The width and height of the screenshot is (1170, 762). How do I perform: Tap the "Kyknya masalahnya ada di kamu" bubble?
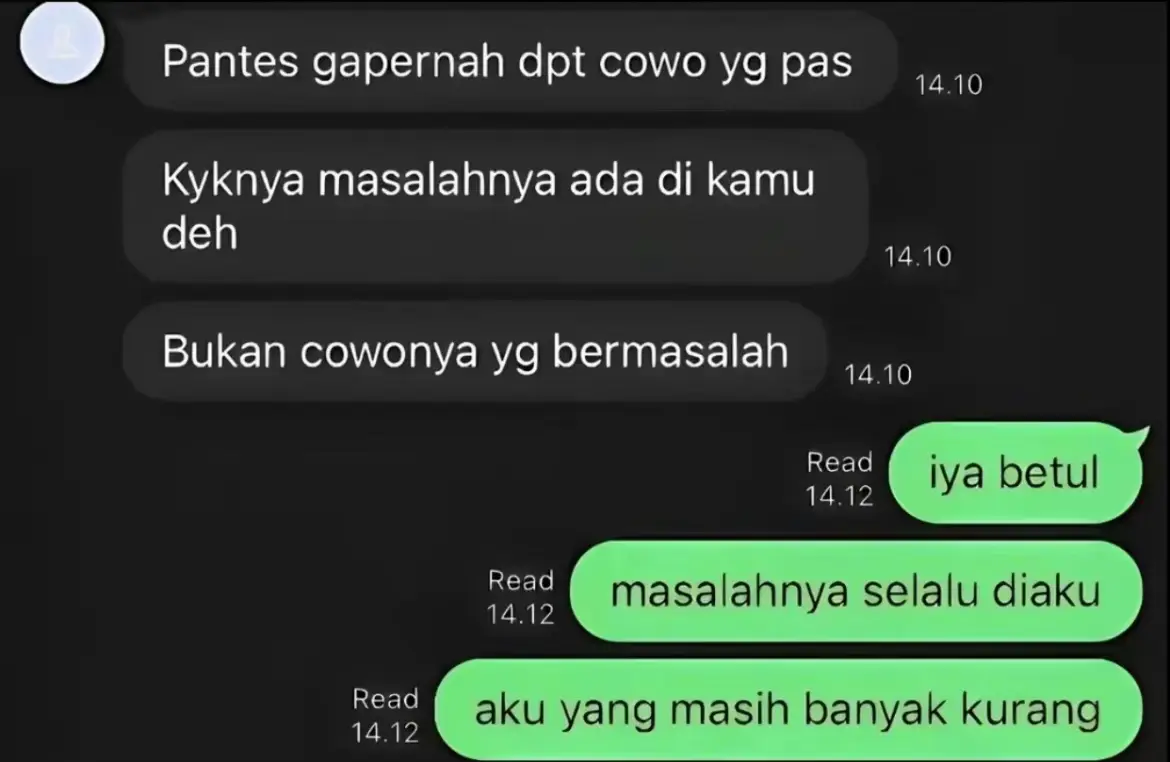pyautogui.click(x=495, y=207)
